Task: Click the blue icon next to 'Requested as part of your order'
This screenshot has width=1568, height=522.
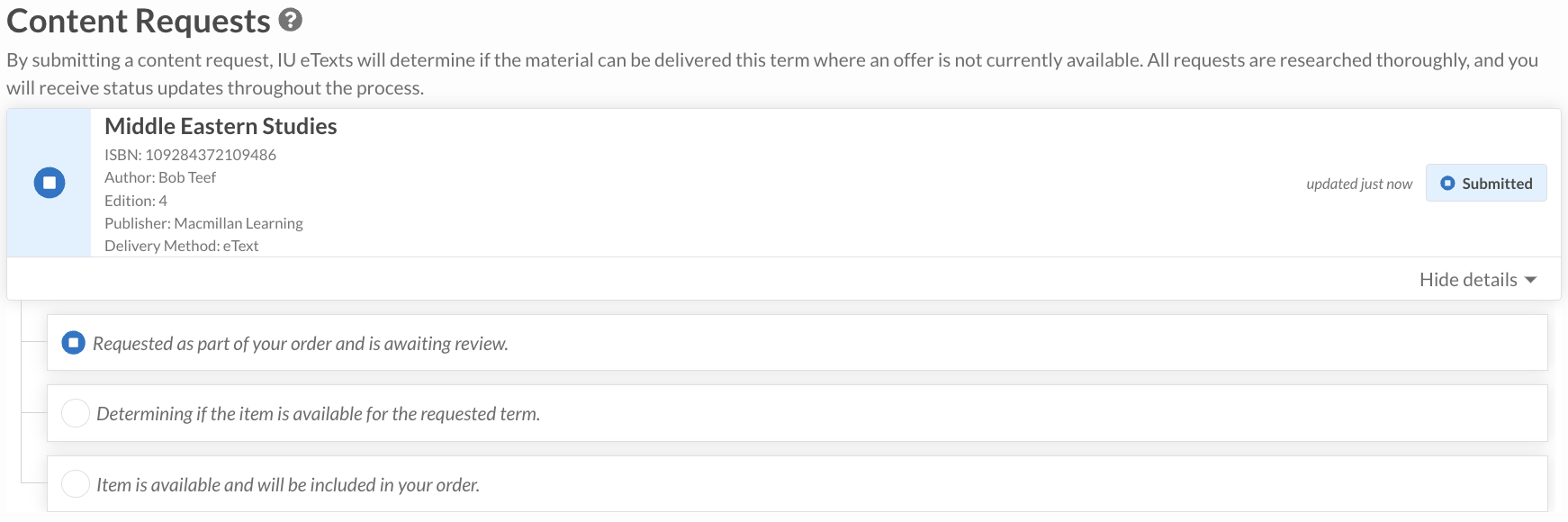Action: pyautogui.click(x=73, y=343)
